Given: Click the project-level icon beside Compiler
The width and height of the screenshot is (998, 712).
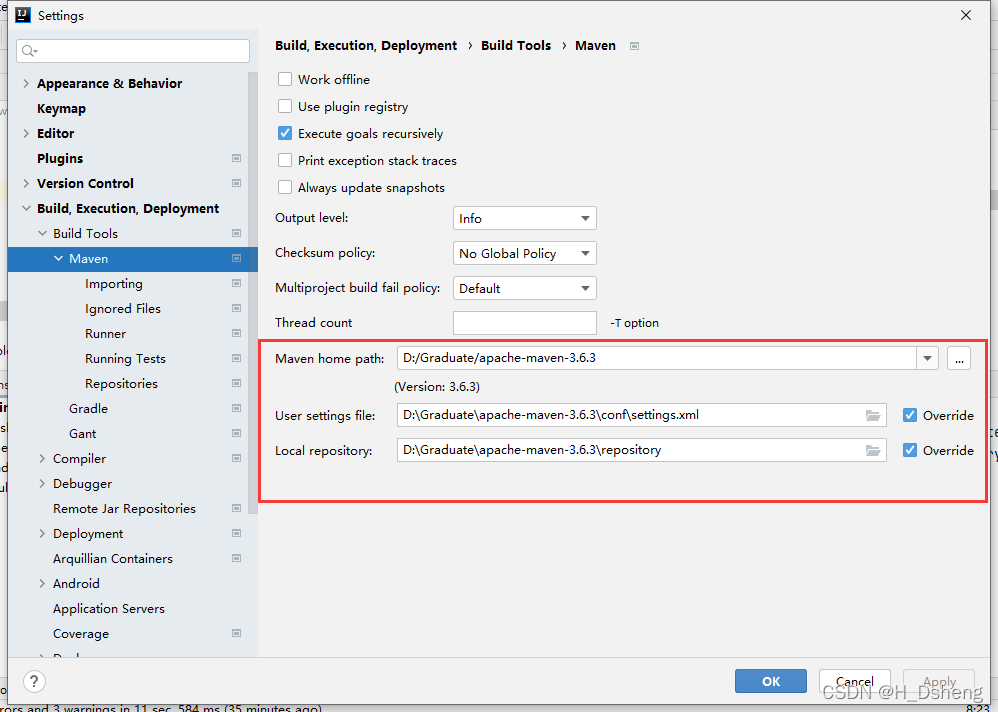Looking at the screenshot, I should click(x=236, y=458).
